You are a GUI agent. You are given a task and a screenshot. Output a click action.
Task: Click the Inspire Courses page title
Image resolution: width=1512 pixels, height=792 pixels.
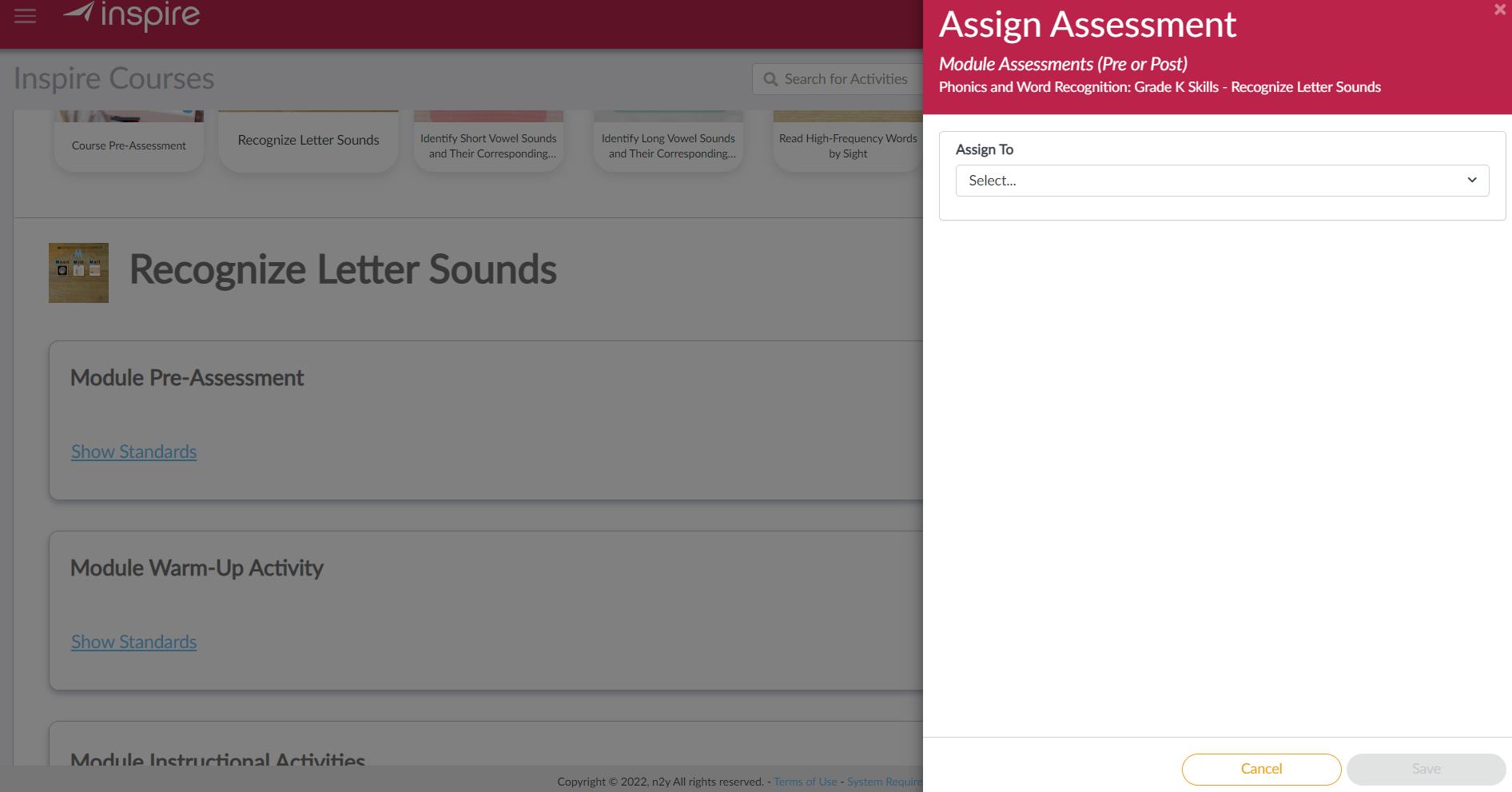point(114,78)
